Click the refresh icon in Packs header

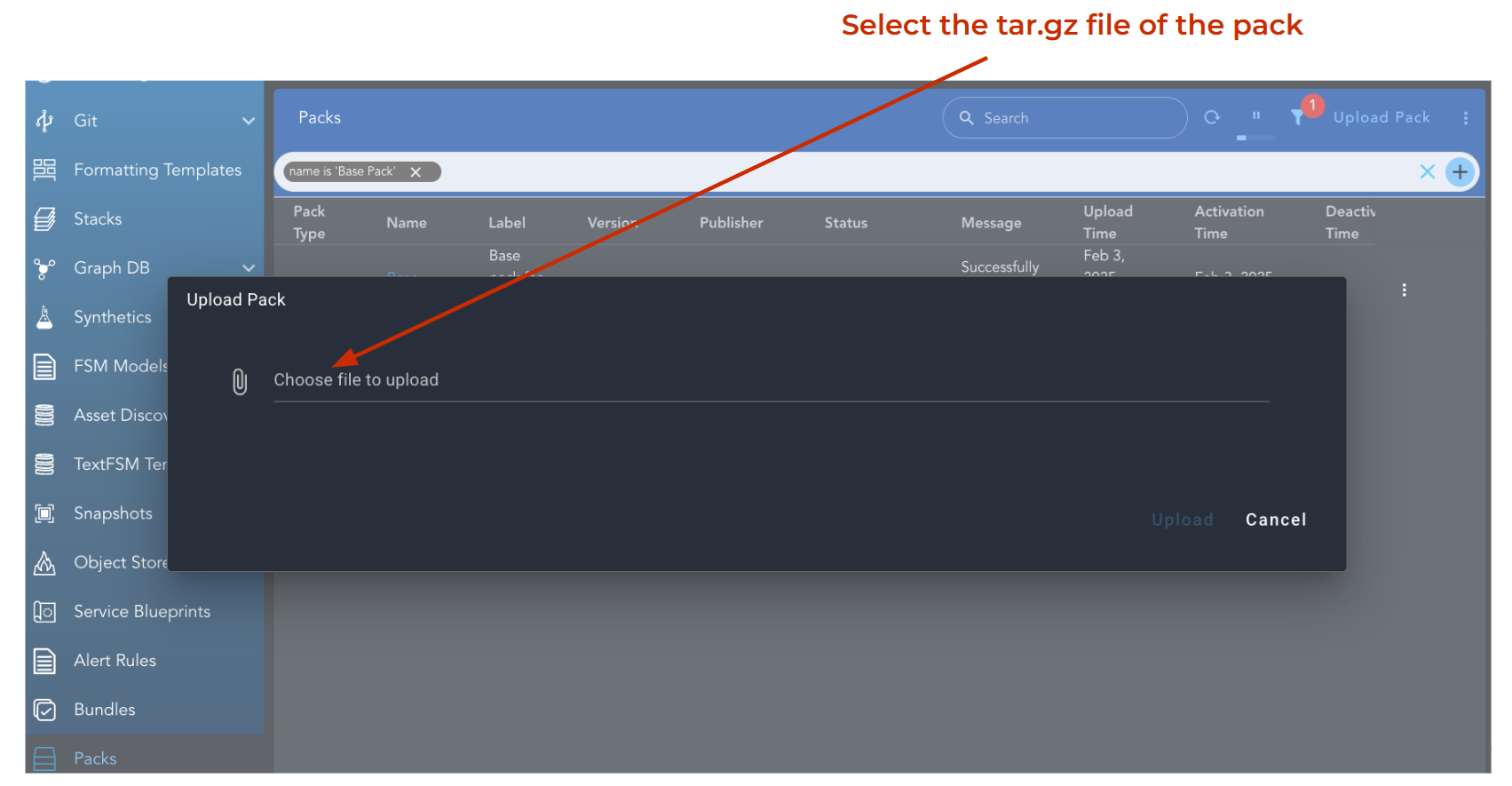click(1212, 117)
